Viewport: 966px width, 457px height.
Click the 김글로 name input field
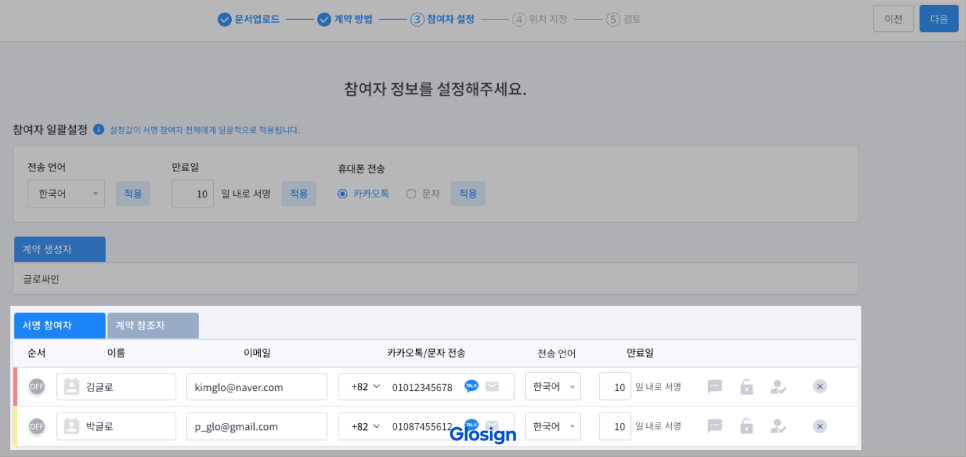coord(116,387)
